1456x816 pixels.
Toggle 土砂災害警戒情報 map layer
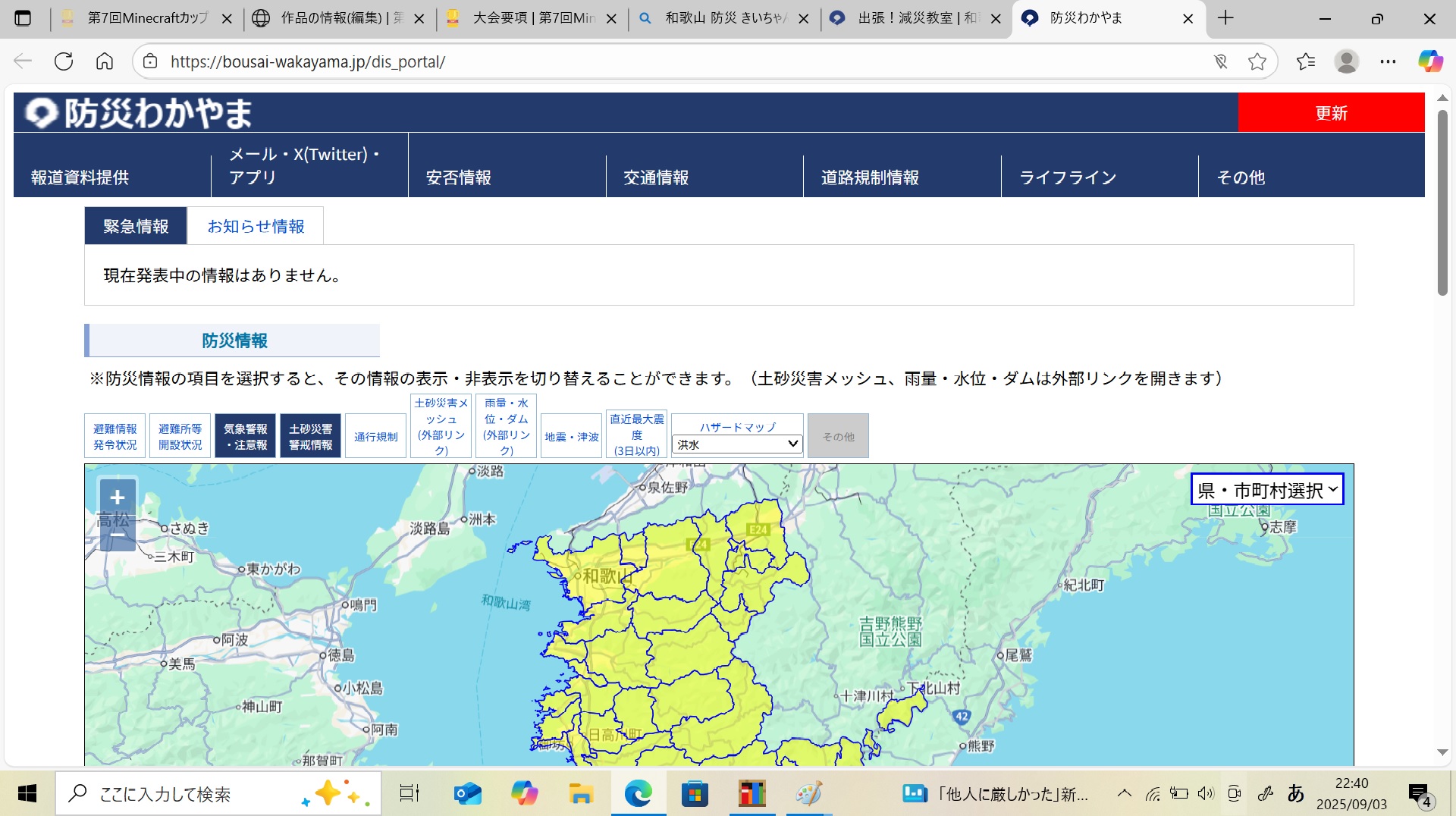tap(310, 436)
